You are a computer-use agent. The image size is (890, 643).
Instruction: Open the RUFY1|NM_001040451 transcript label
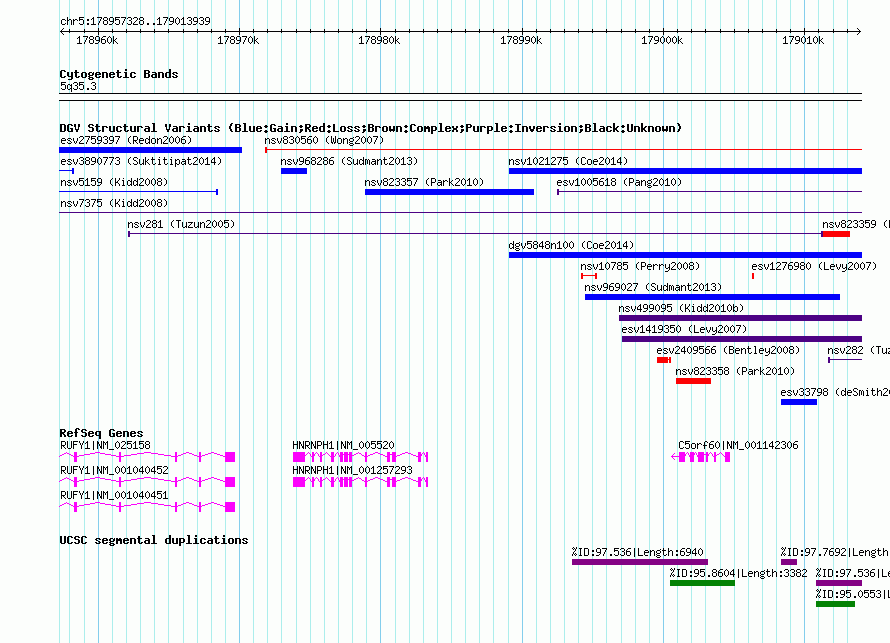[114, 495]
